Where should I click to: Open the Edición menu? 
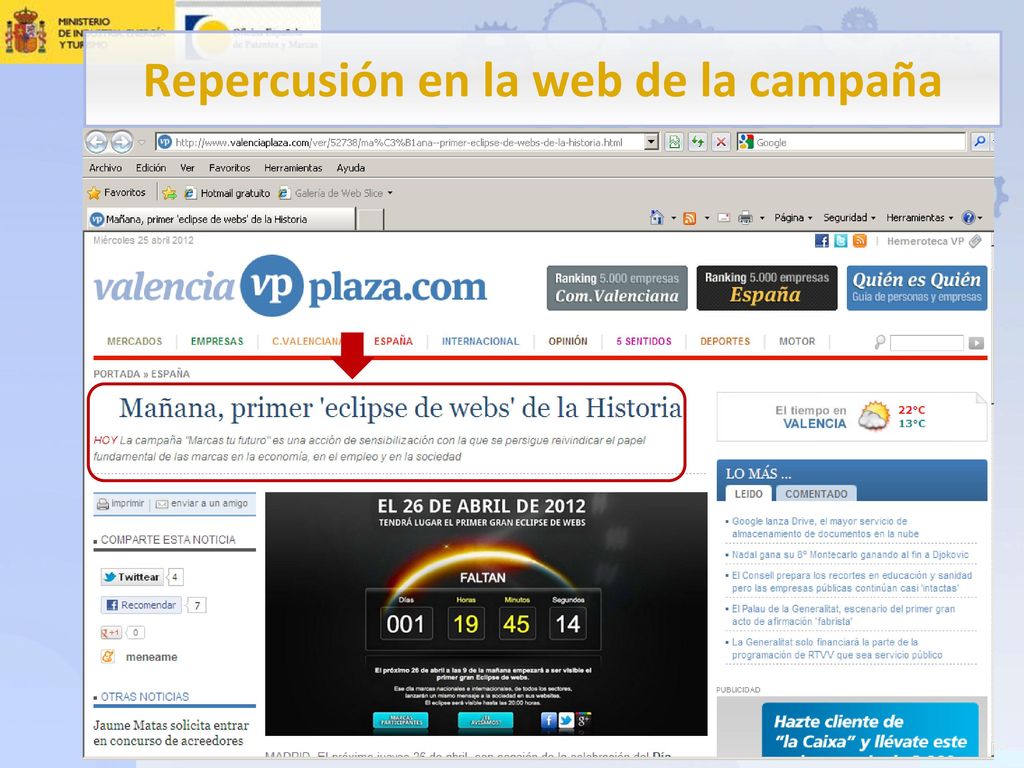click(x=151, y=168)
